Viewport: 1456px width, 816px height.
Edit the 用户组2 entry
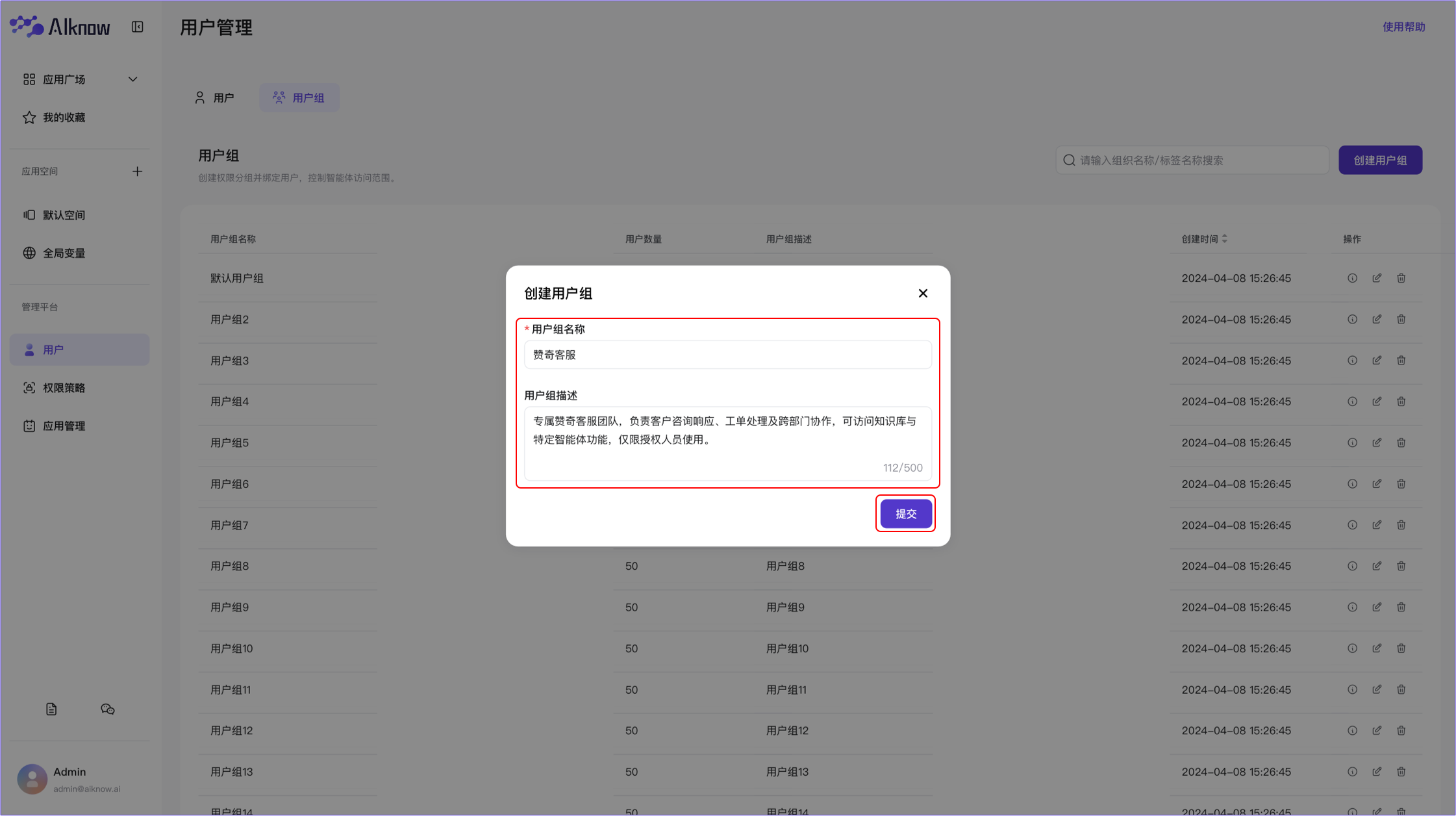click(x=1377, y=319)
